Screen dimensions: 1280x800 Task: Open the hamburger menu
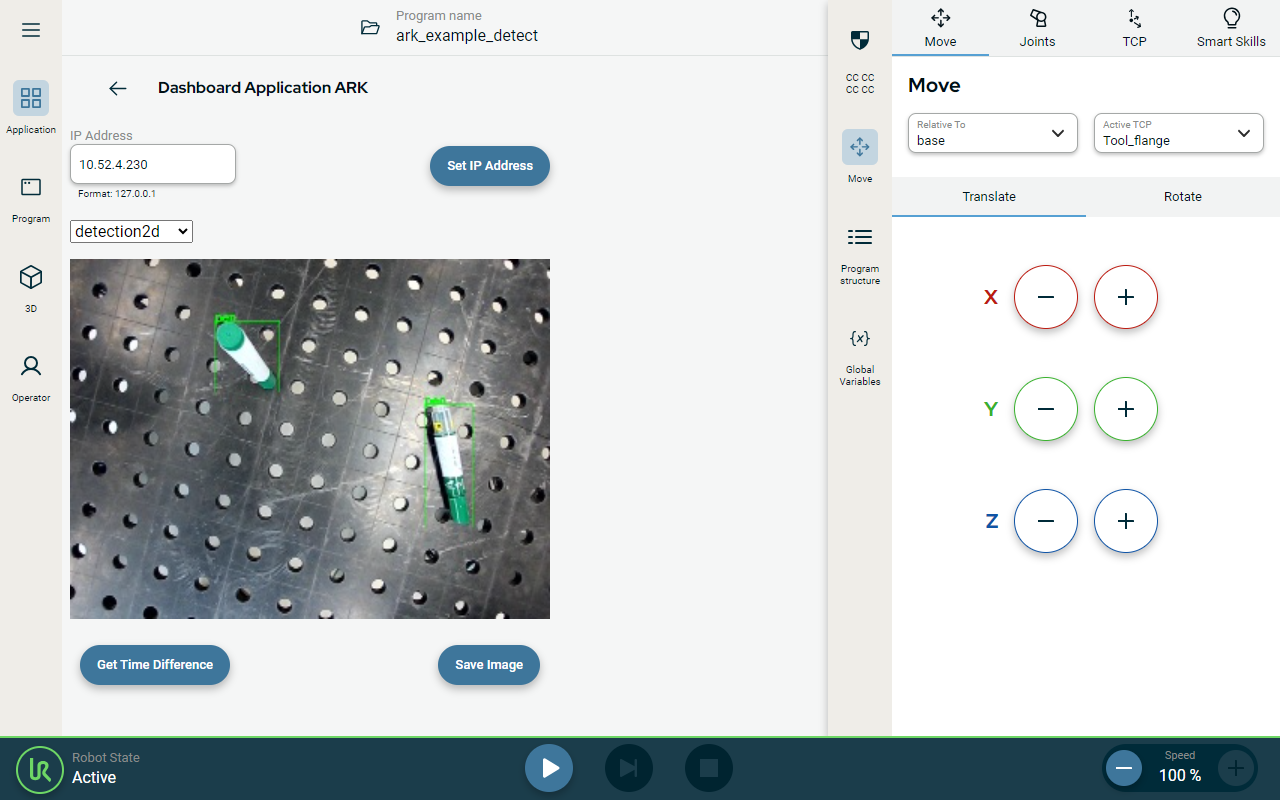[x=31, y=30]
